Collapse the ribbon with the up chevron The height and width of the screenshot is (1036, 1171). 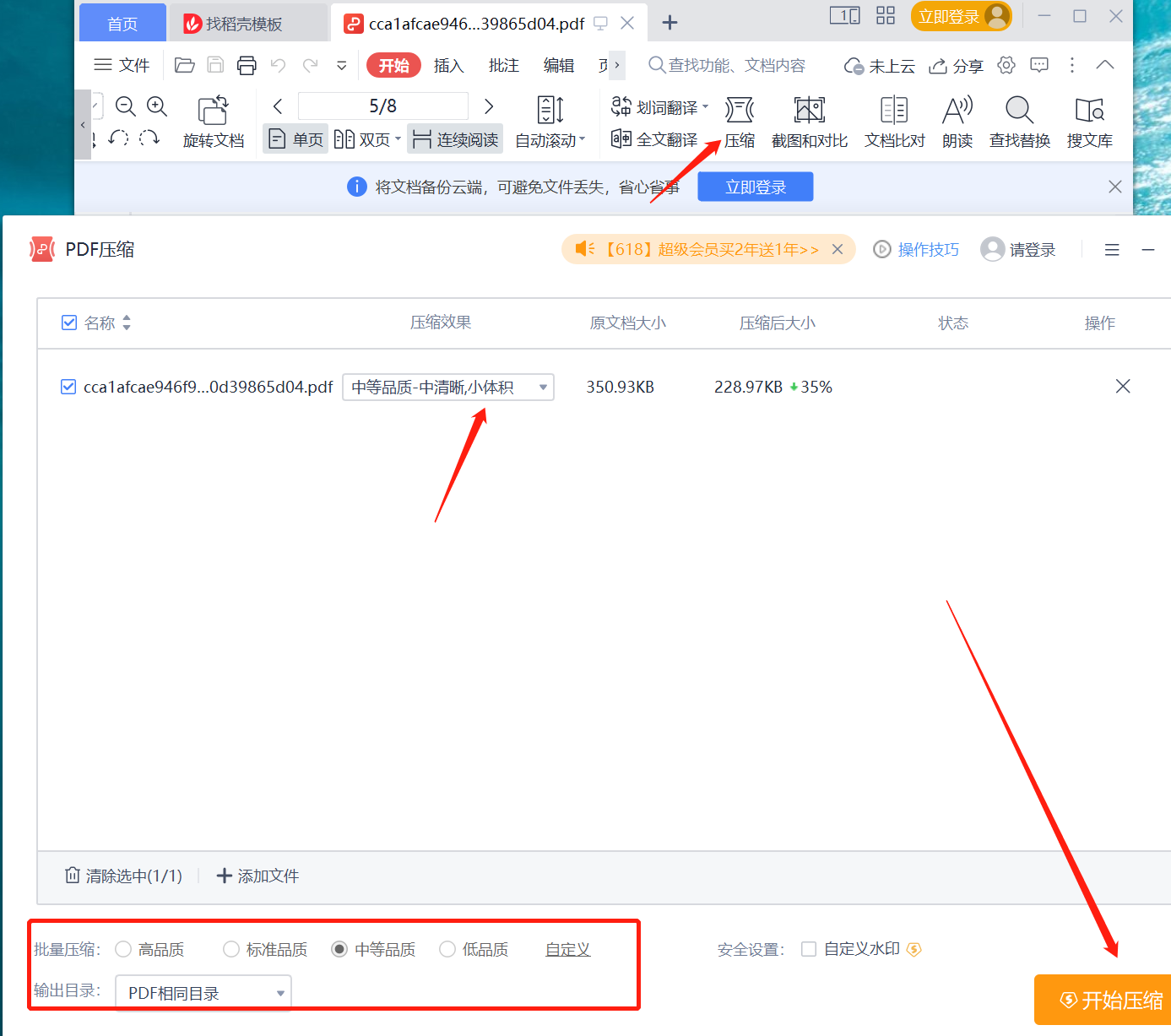tap(1104, 65)
